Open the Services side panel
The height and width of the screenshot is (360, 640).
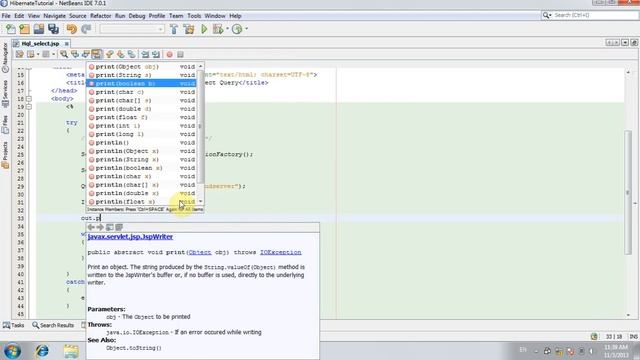5,93
